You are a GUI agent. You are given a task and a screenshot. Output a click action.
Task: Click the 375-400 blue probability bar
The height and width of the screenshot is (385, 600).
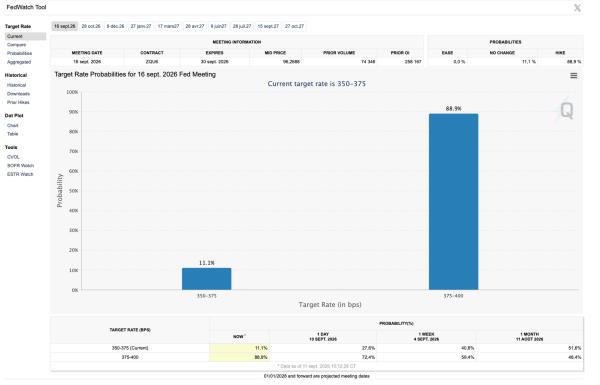(x=453, y=202)
